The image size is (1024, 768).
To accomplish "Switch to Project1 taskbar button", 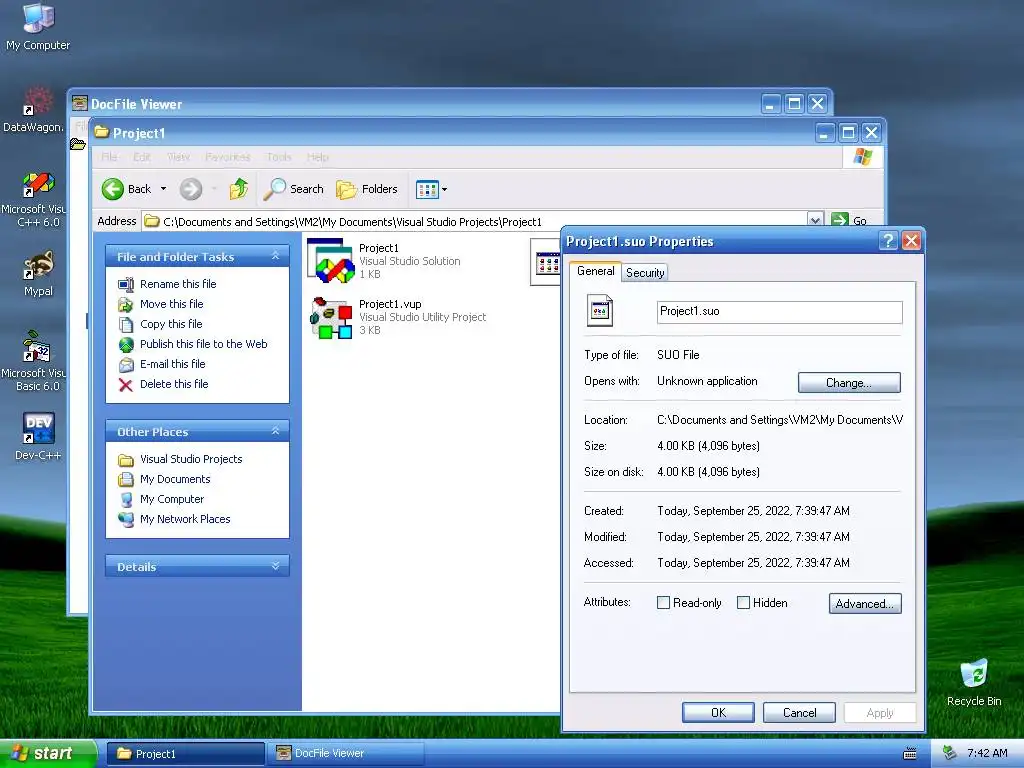I will (185, 754).
